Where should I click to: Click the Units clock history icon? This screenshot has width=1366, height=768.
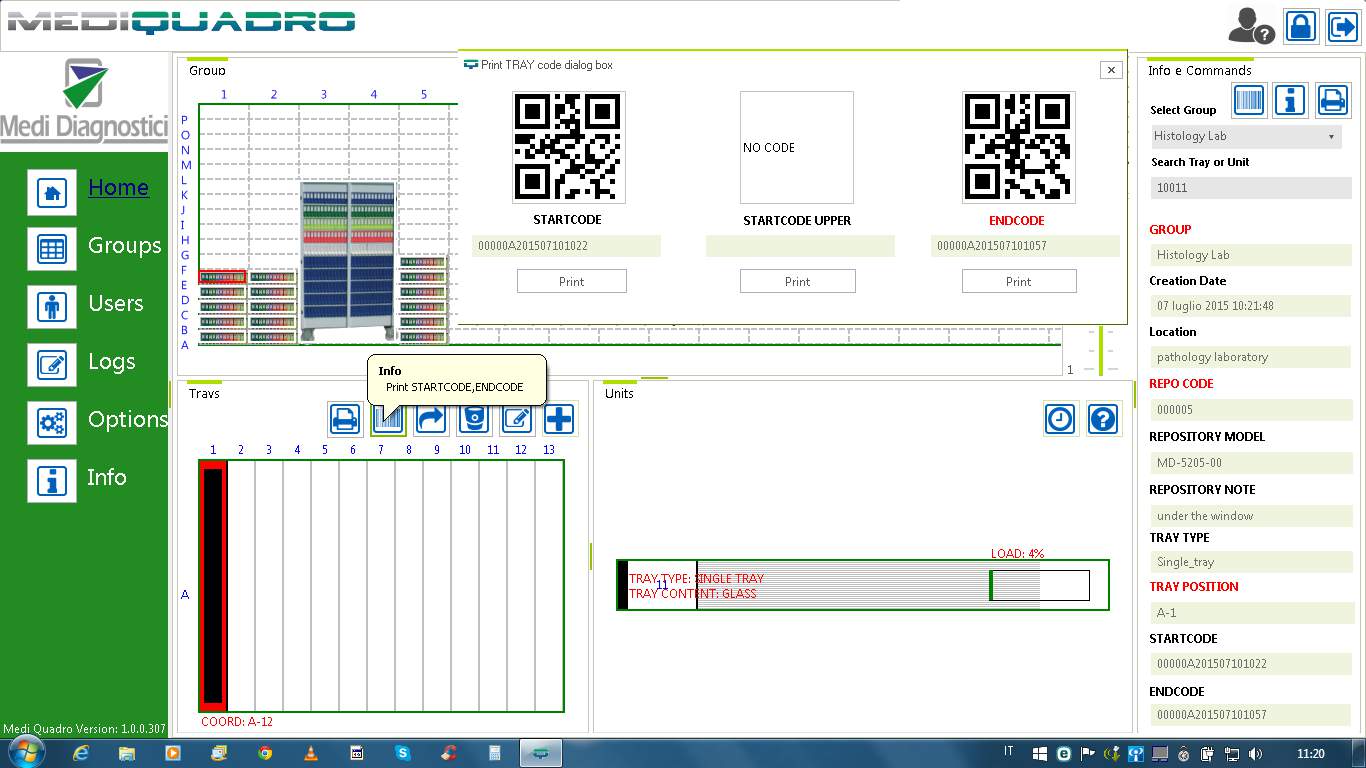1060,419
